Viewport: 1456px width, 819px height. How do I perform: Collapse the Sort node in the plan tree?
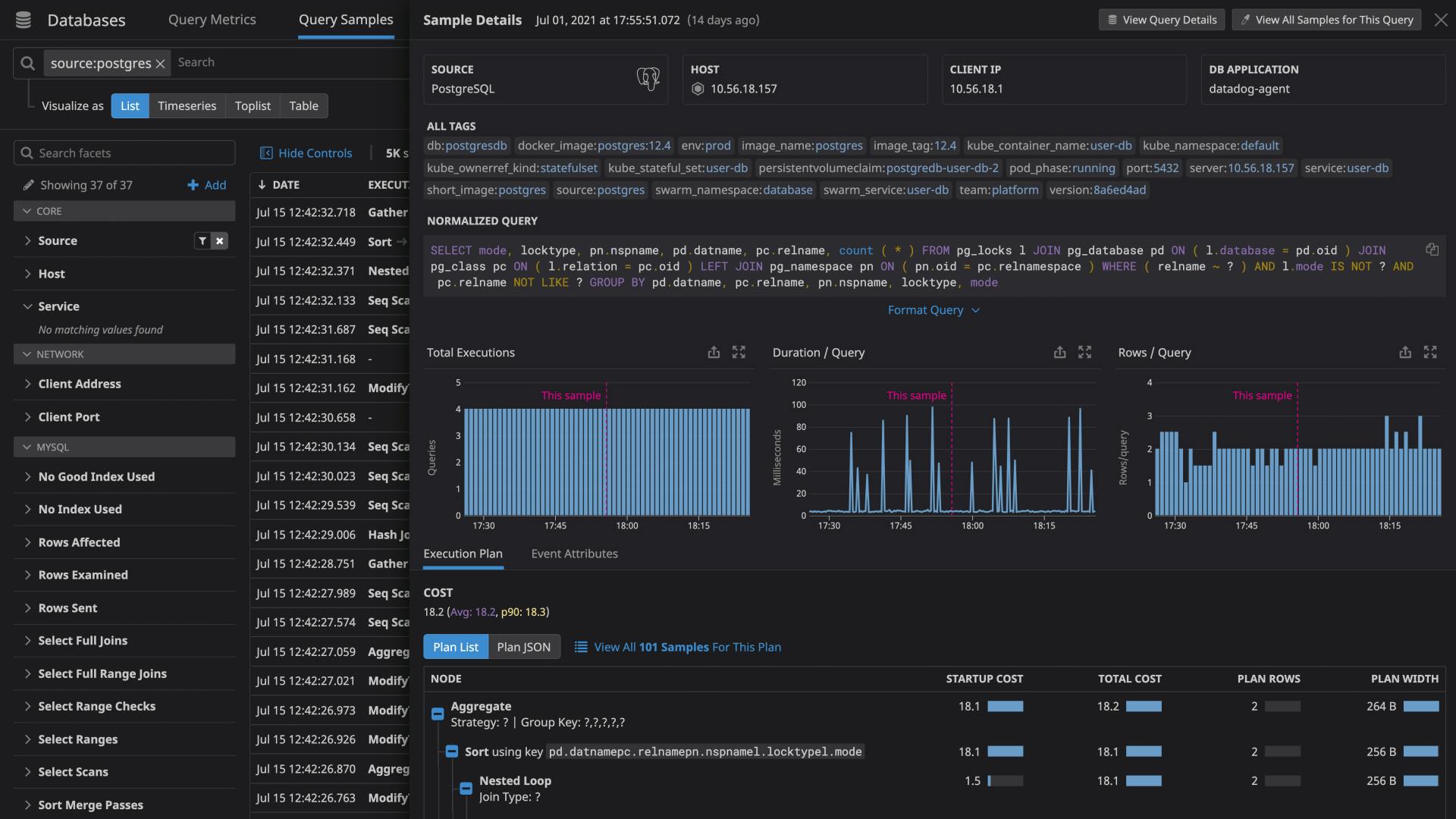coord(452,752)
